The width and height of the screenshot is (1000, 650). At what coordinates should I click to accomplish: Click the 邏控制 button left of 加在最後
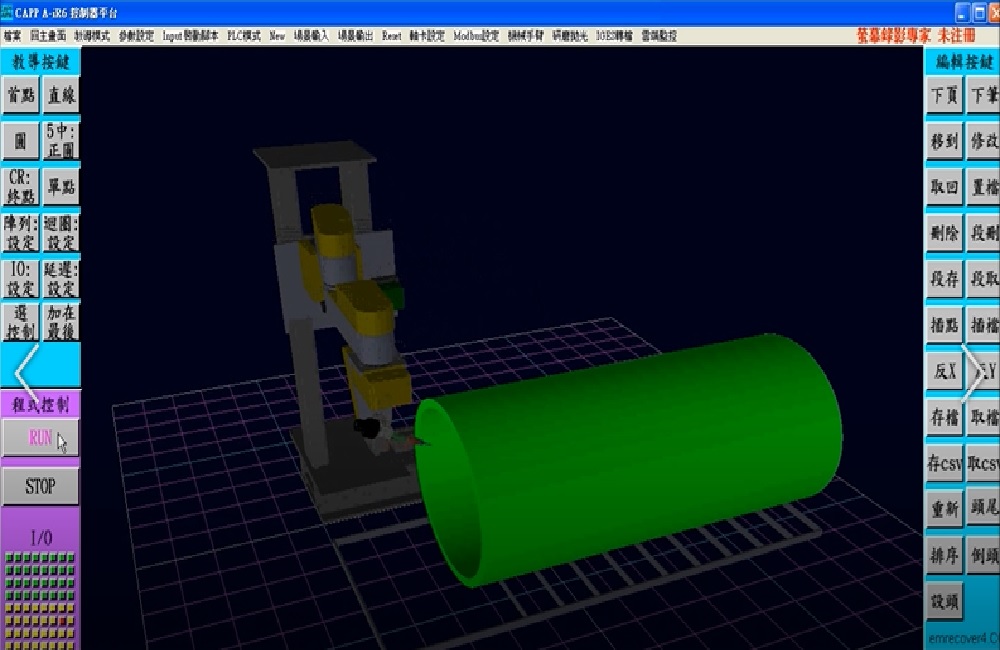20,322
